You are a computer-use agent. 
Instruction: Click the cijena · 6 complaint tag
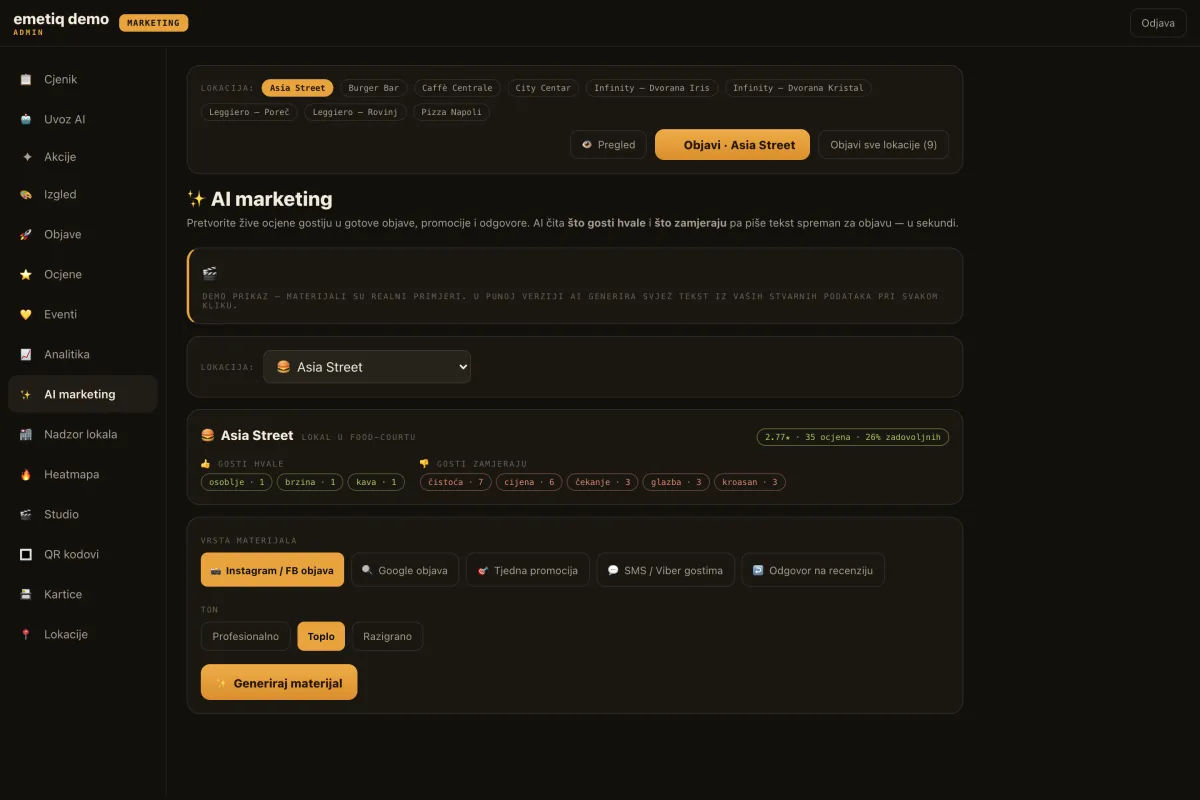tap(529, 482)
